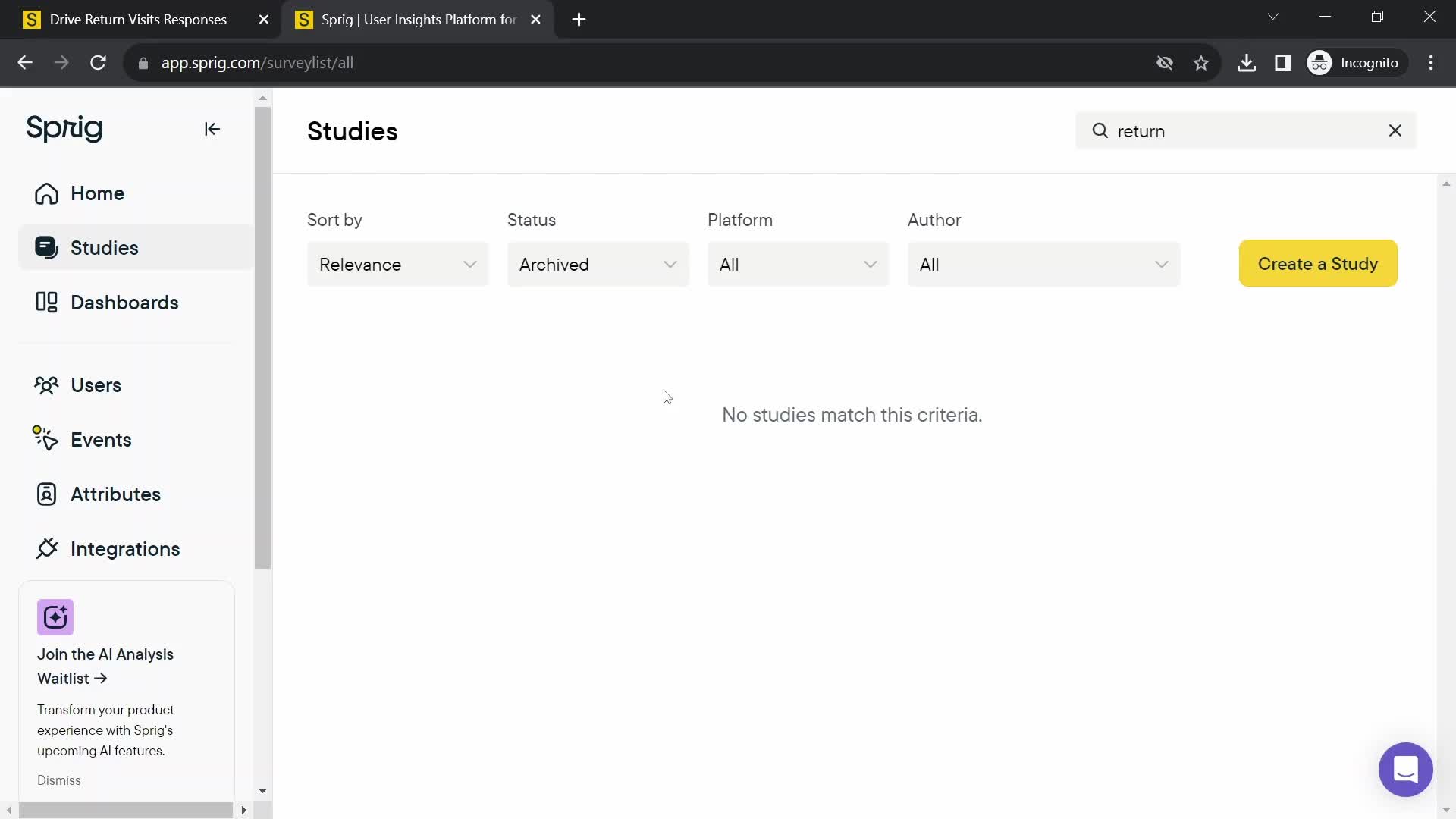Open the chat support widget
This screenshot has height=819, width=1456.
point(1405,769)
